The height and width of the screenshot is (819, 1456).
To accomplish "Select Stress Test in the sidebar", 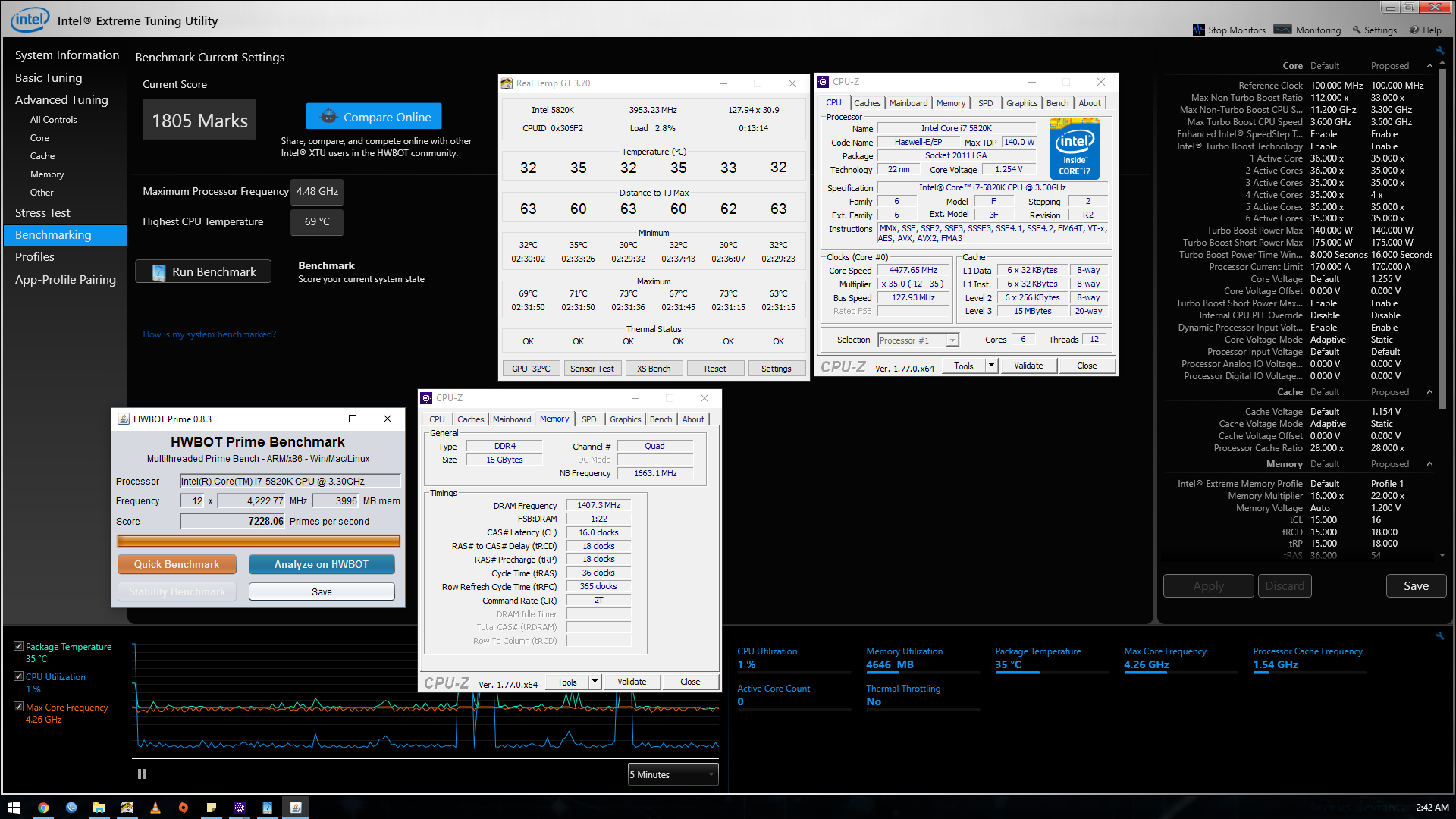I will (x=42, y=213).
